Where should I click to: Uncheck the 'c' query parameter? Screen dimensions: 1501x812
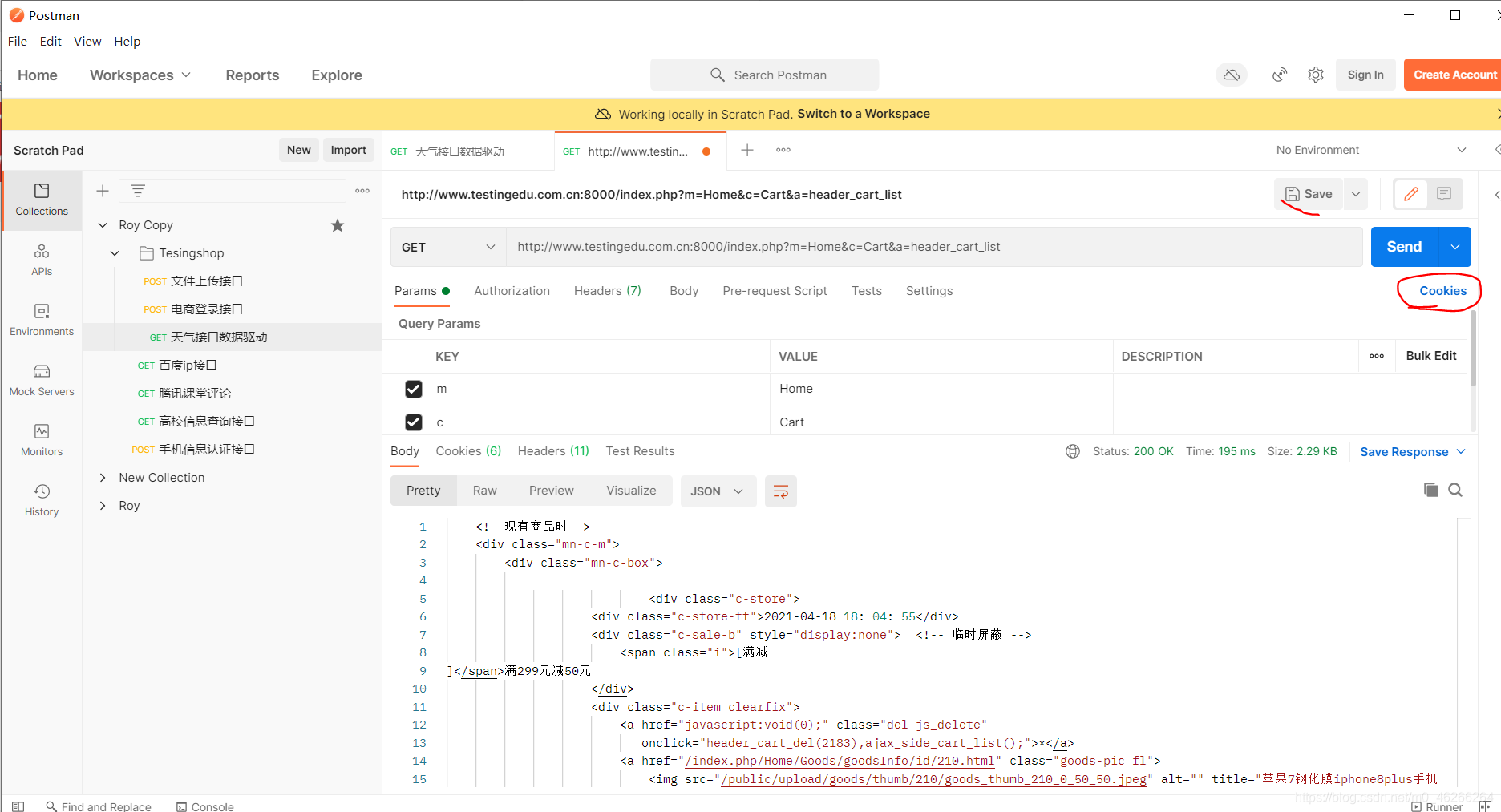point(414,422)
